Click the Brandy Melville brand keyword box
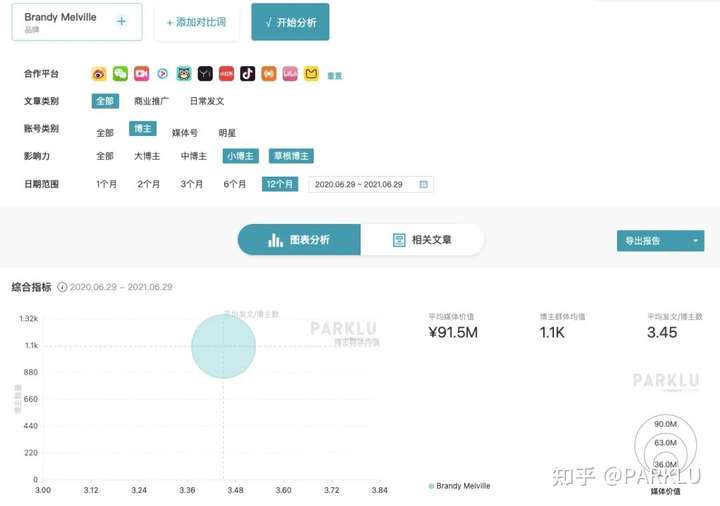Image resolution: width=720 pixels, height=506 pixels. (x=77, y=22)
